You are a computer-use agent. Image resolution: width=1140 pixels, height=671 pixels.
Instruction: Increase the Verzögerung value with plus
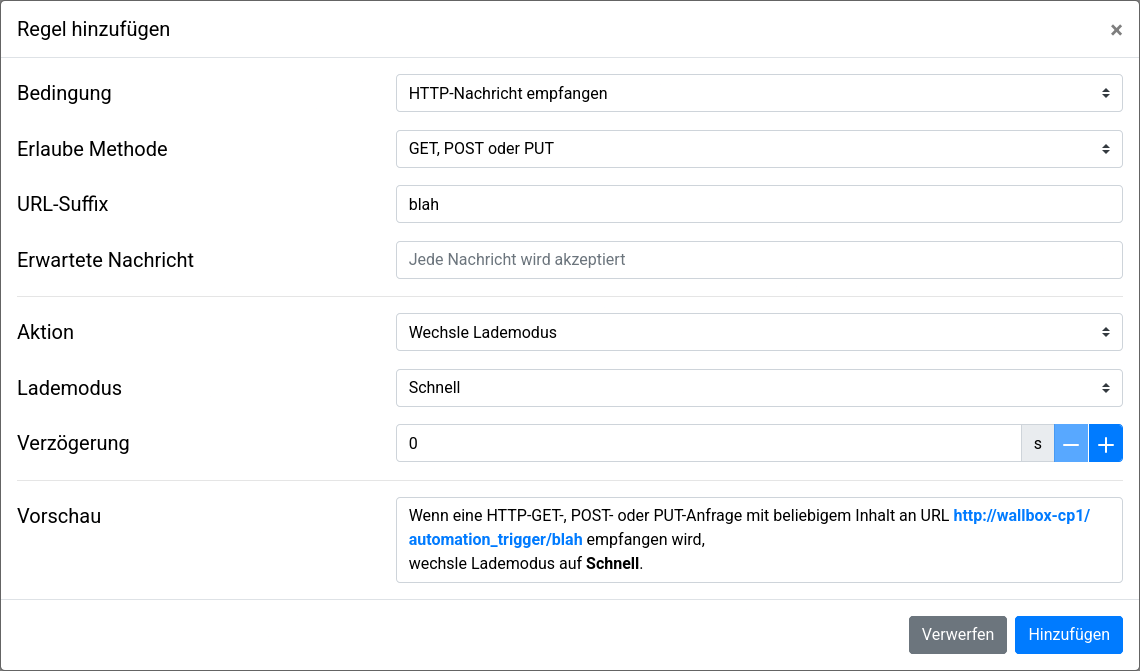[1105, 443]
